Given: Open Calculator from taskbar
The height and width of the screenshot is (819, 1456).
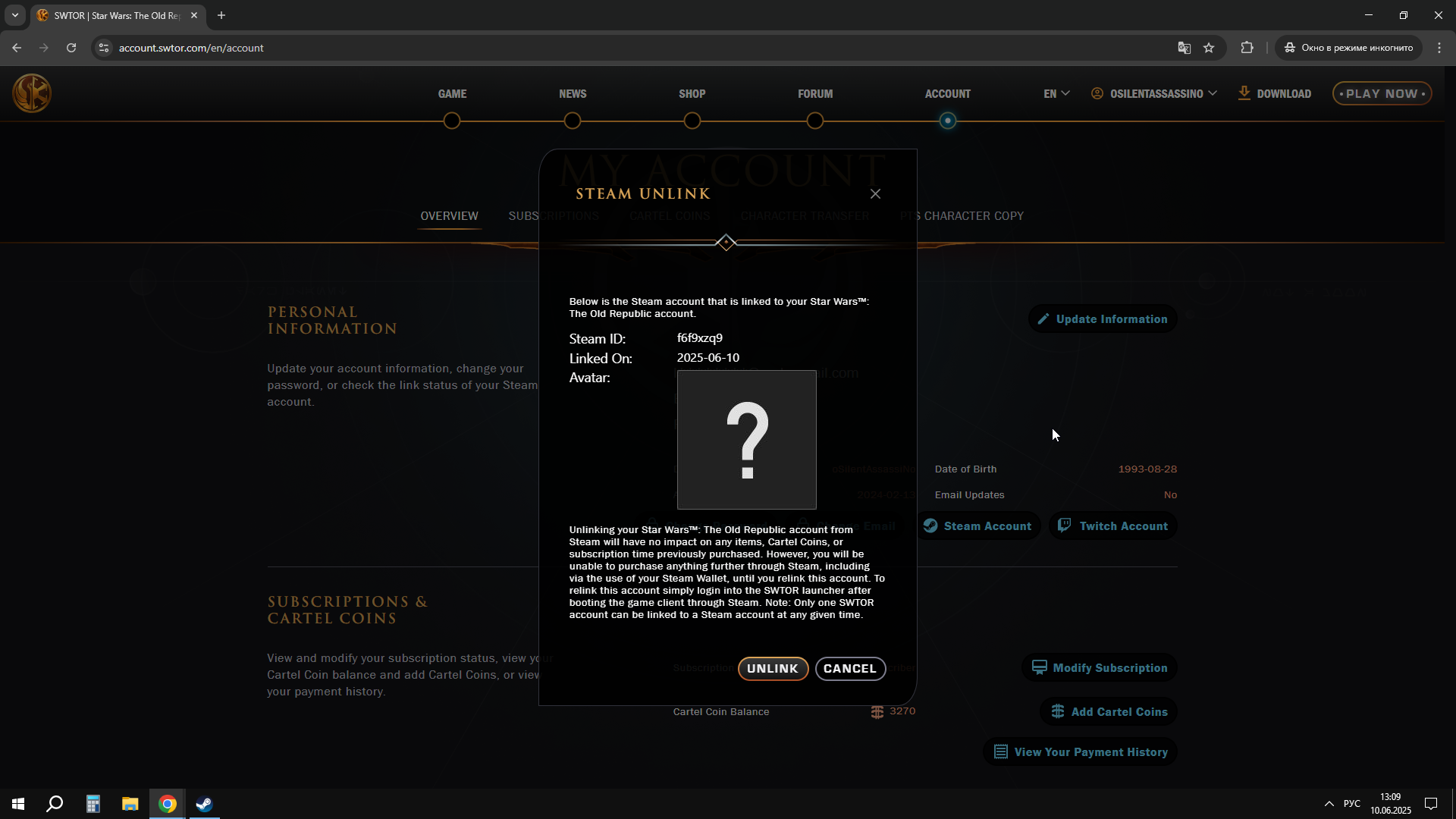Looking at the screenshot, I should point(93,804).
